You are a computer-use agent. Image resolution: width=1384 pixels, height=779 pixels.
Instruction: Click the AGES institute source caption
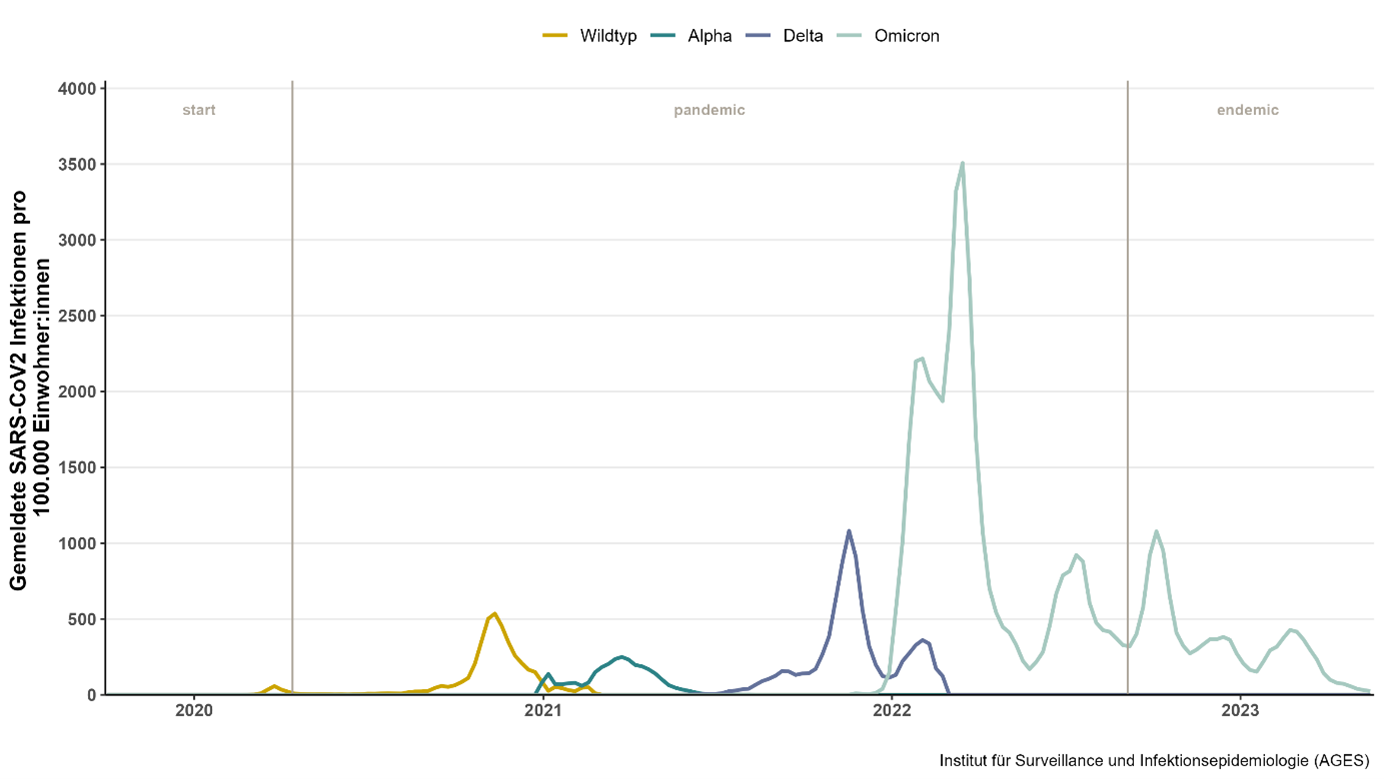(x=1154, y=761)
